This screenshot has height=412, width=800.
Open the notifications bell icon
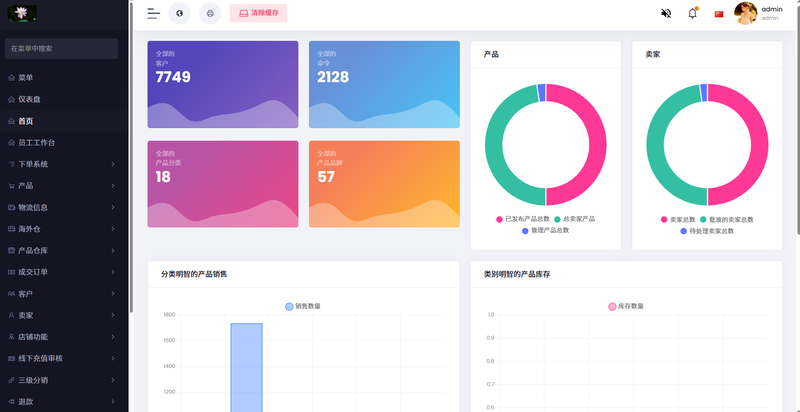(692, 14)
